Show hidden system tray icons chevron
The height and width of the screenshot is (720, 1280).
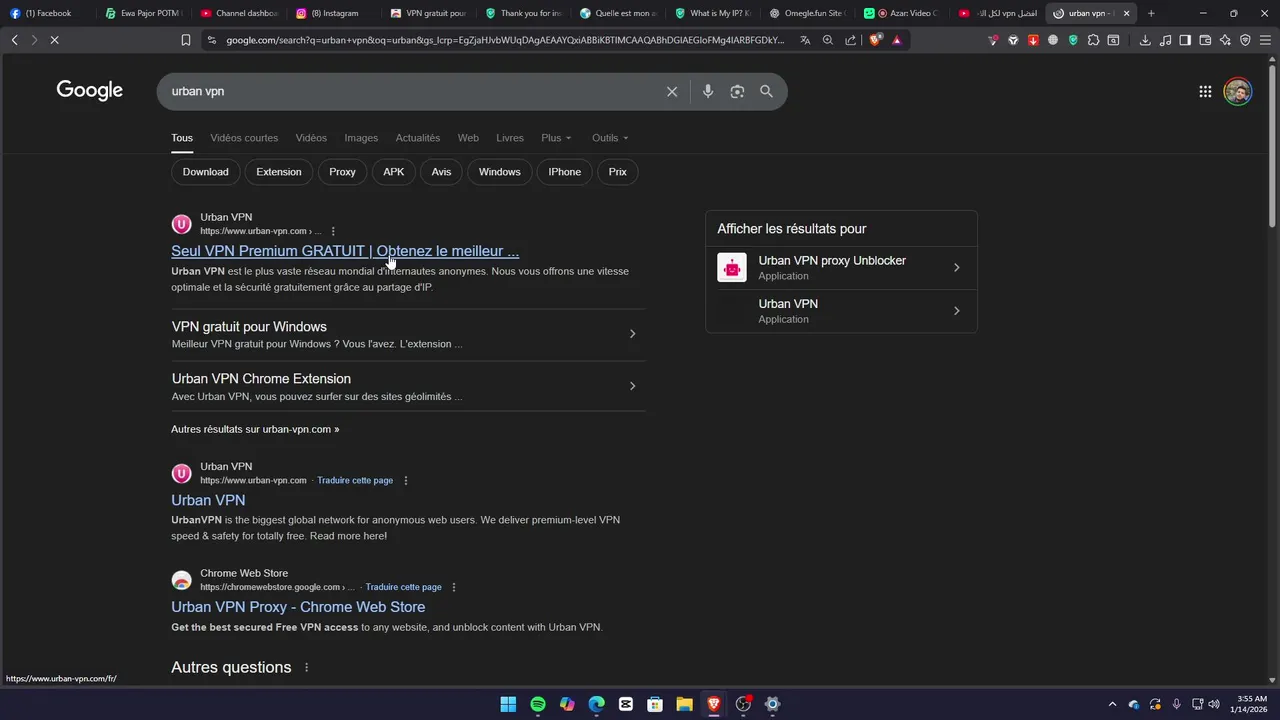tap(1111, 704)
